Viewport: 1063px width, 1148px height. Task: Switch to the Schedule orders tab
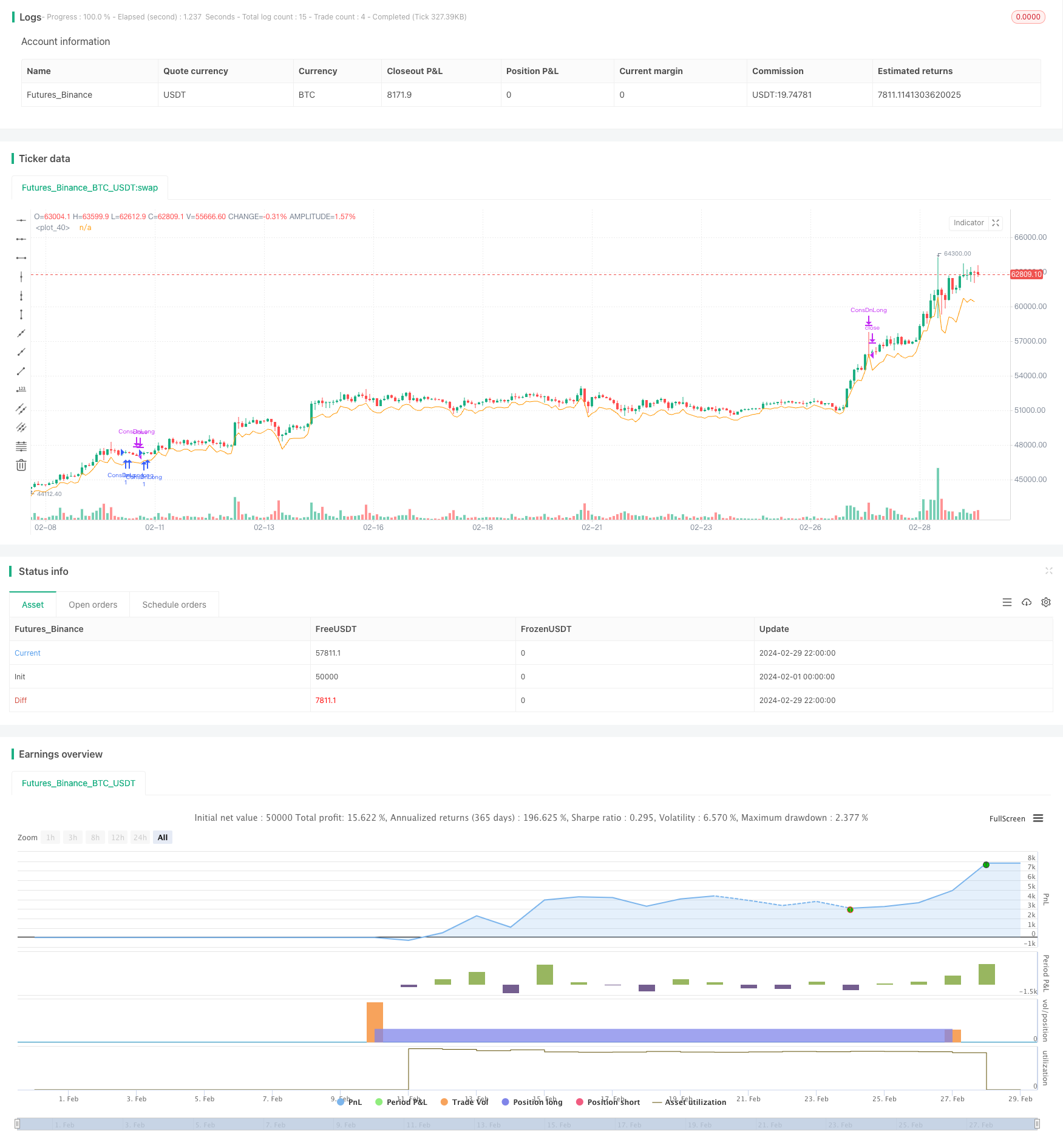pyautogui.click(x=174, y=605)
